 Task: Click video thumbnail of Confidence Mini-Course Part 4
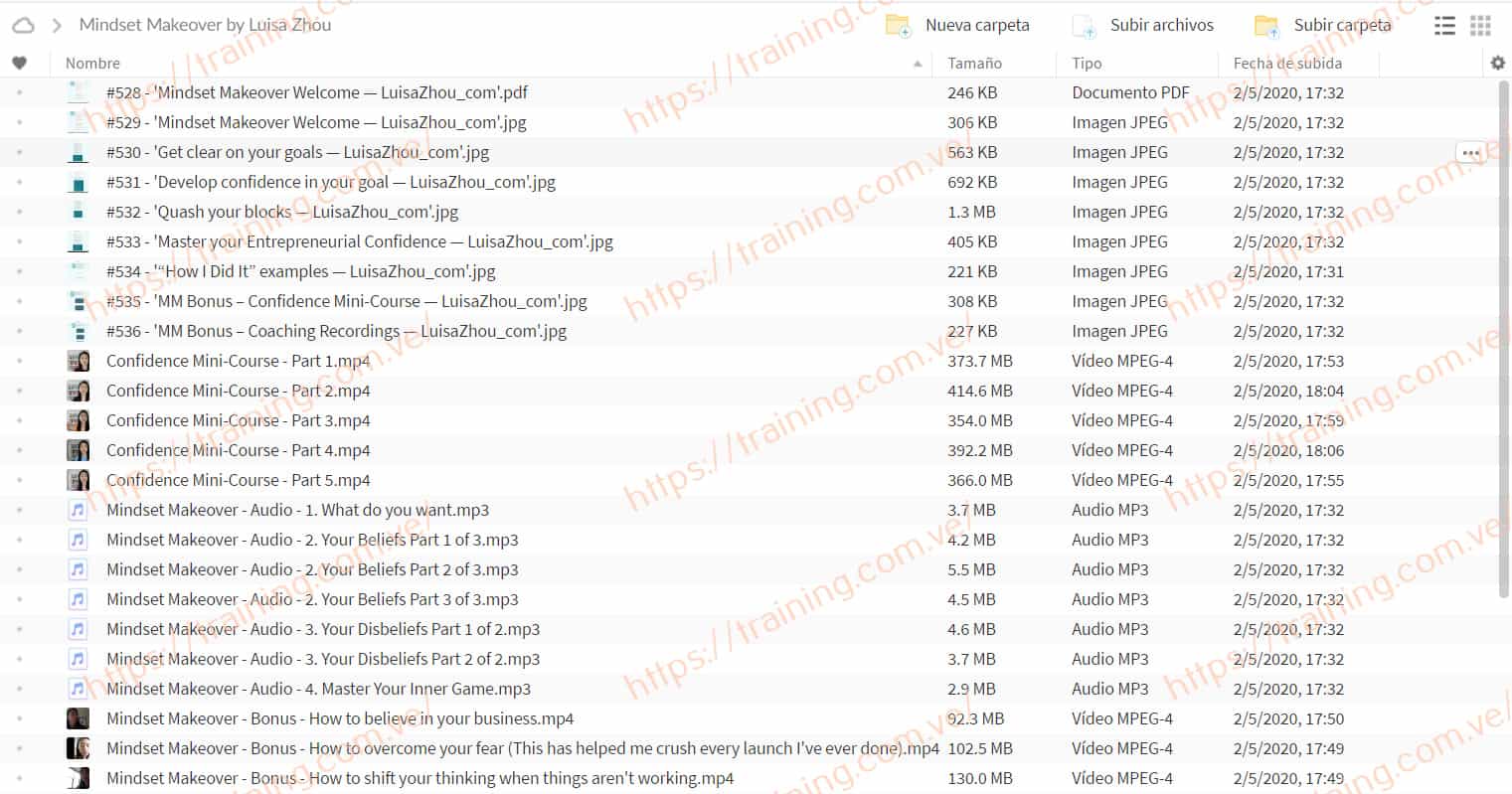[x=78, y=450]
